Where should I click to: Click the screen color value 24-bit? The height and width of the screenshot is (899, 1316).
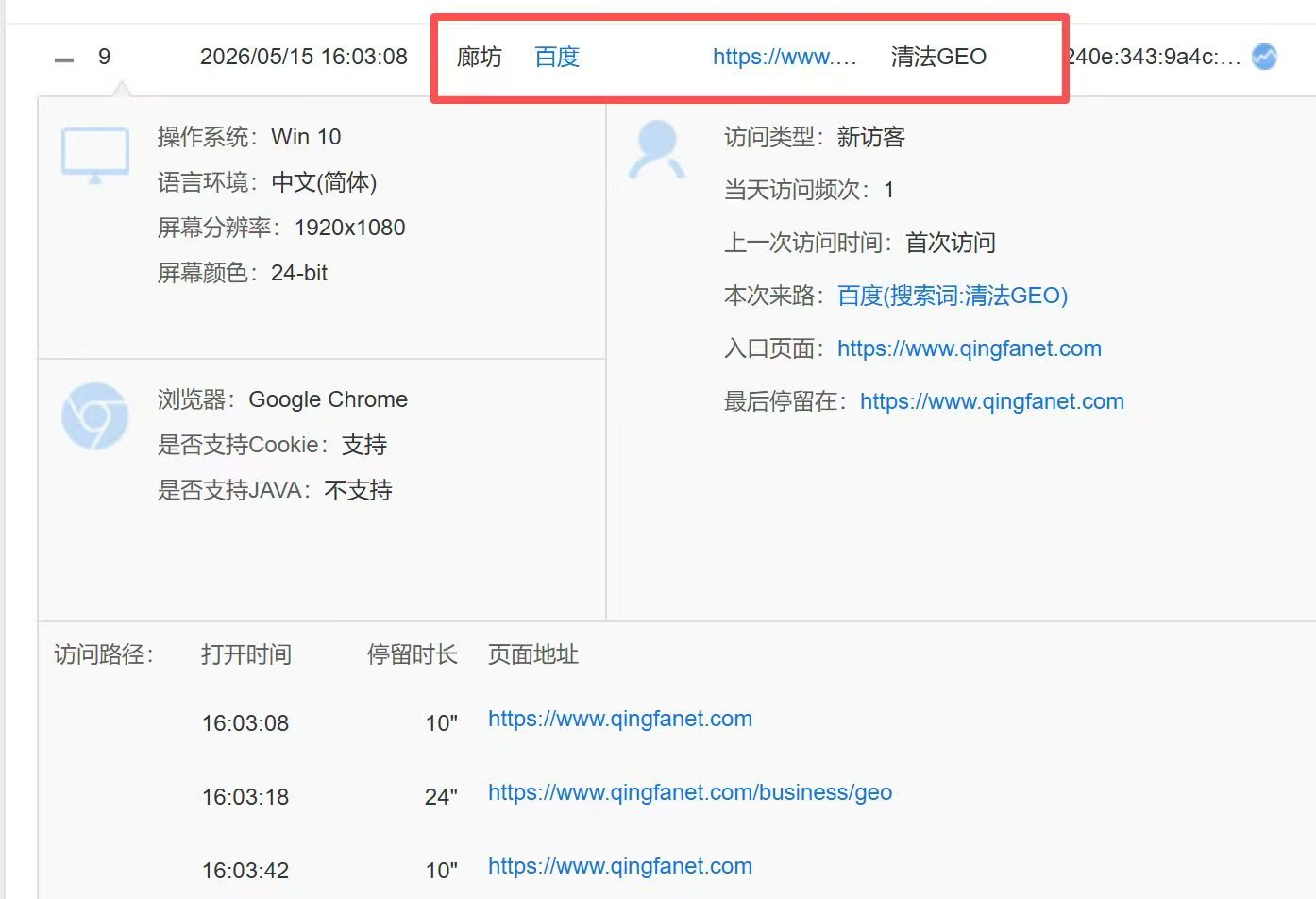click(x=299, y=273)
